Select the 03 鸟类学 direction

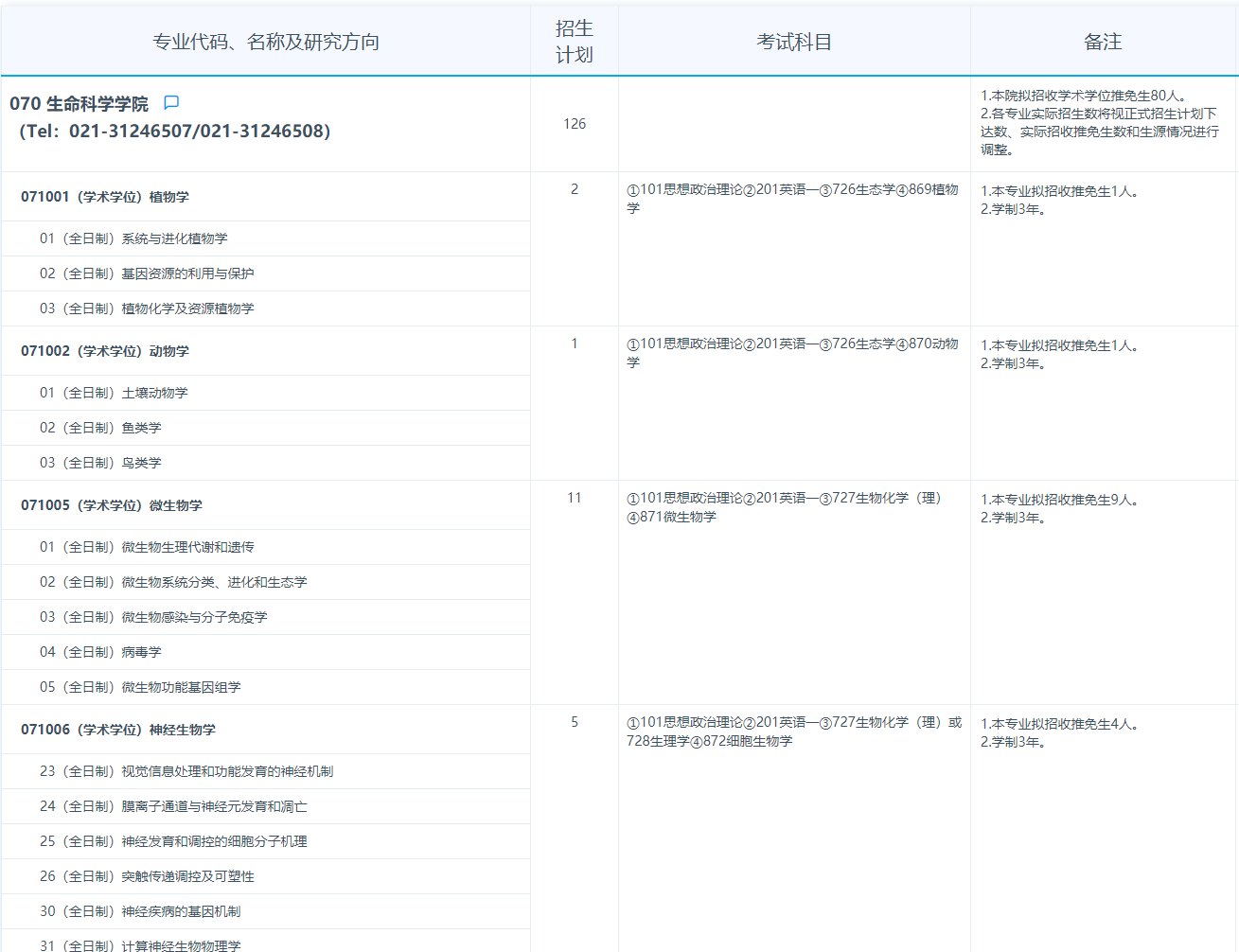[100, 463]
